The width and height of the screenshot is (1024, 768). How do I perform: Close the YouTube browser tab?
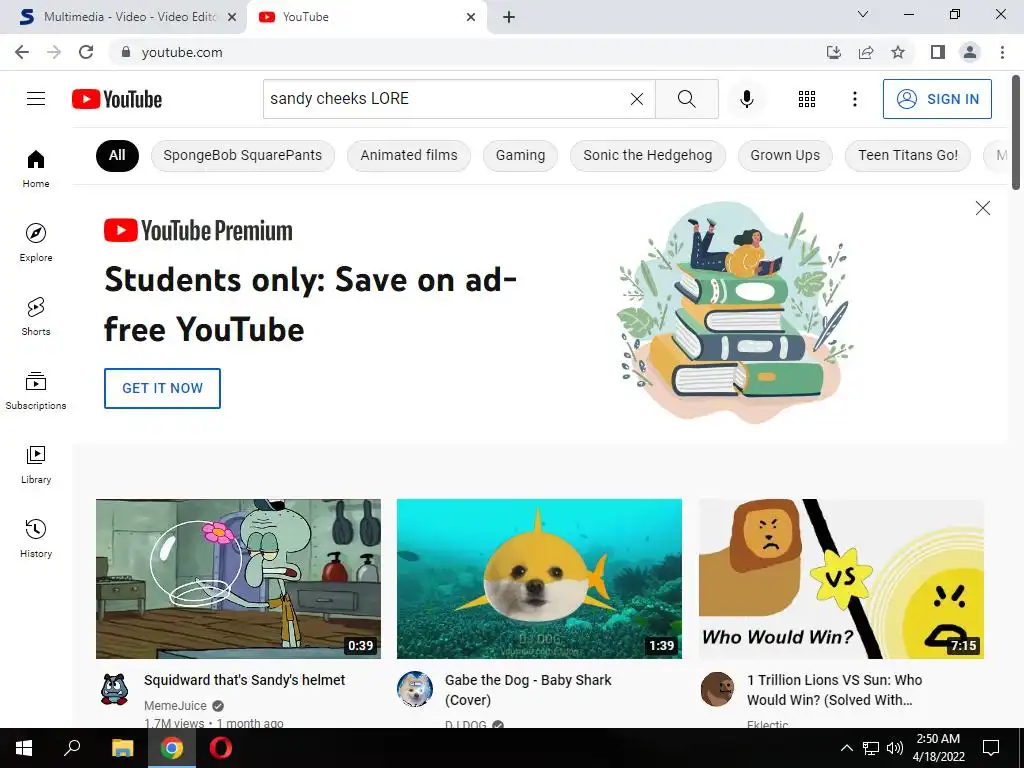(471, 17)
